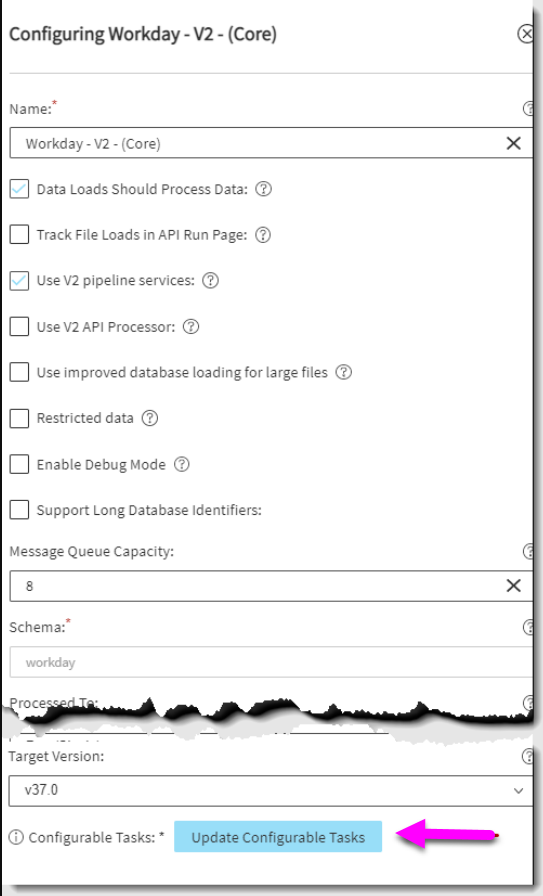543x896 pixels.
Task: Show help for Restricted data option
Action: [x=150, y=418]
